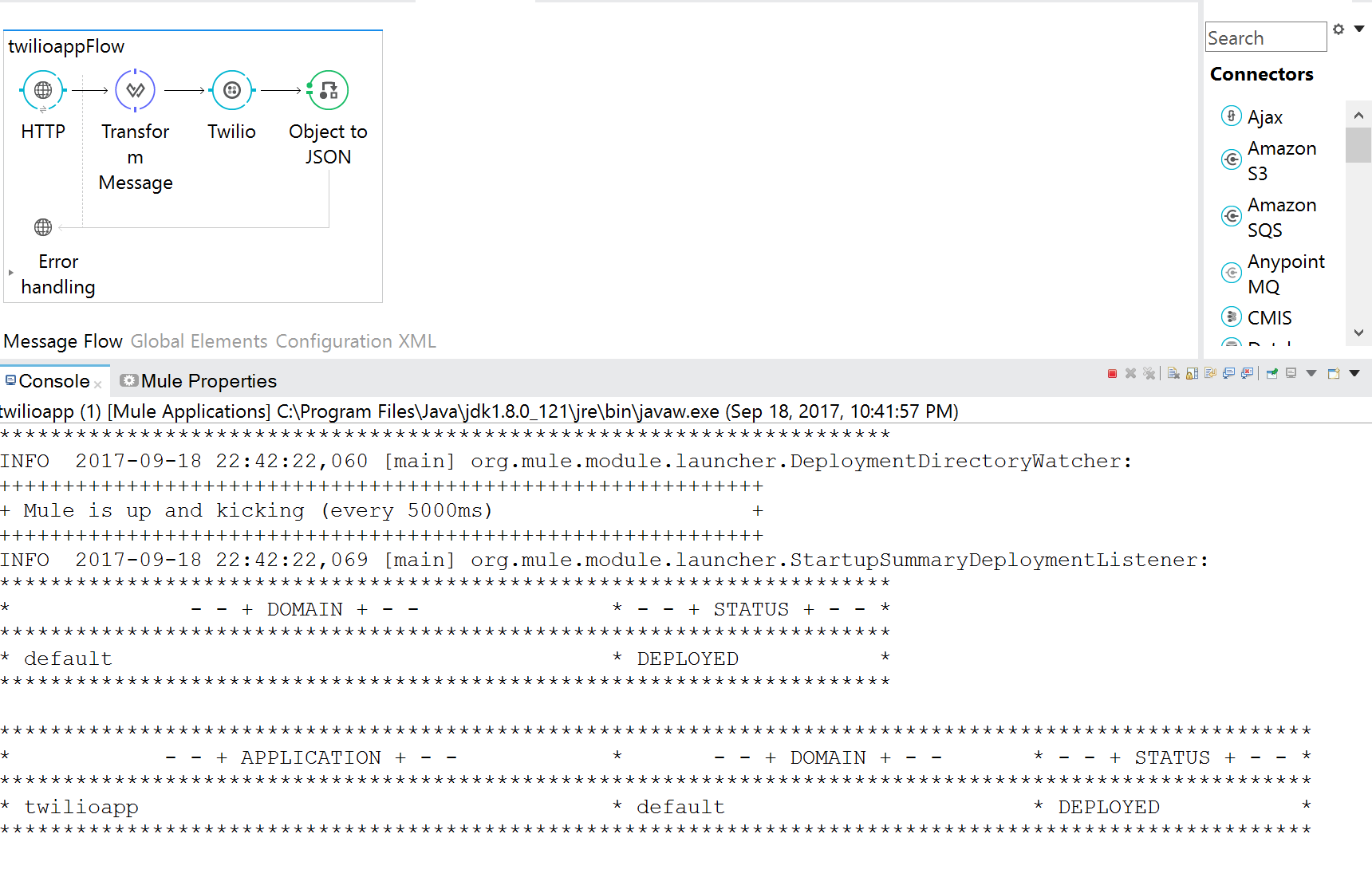Choose the Ajax connector label
Image resolution: width=1372 pixels, height=881 pixels.
click(x=1265, y=117)
